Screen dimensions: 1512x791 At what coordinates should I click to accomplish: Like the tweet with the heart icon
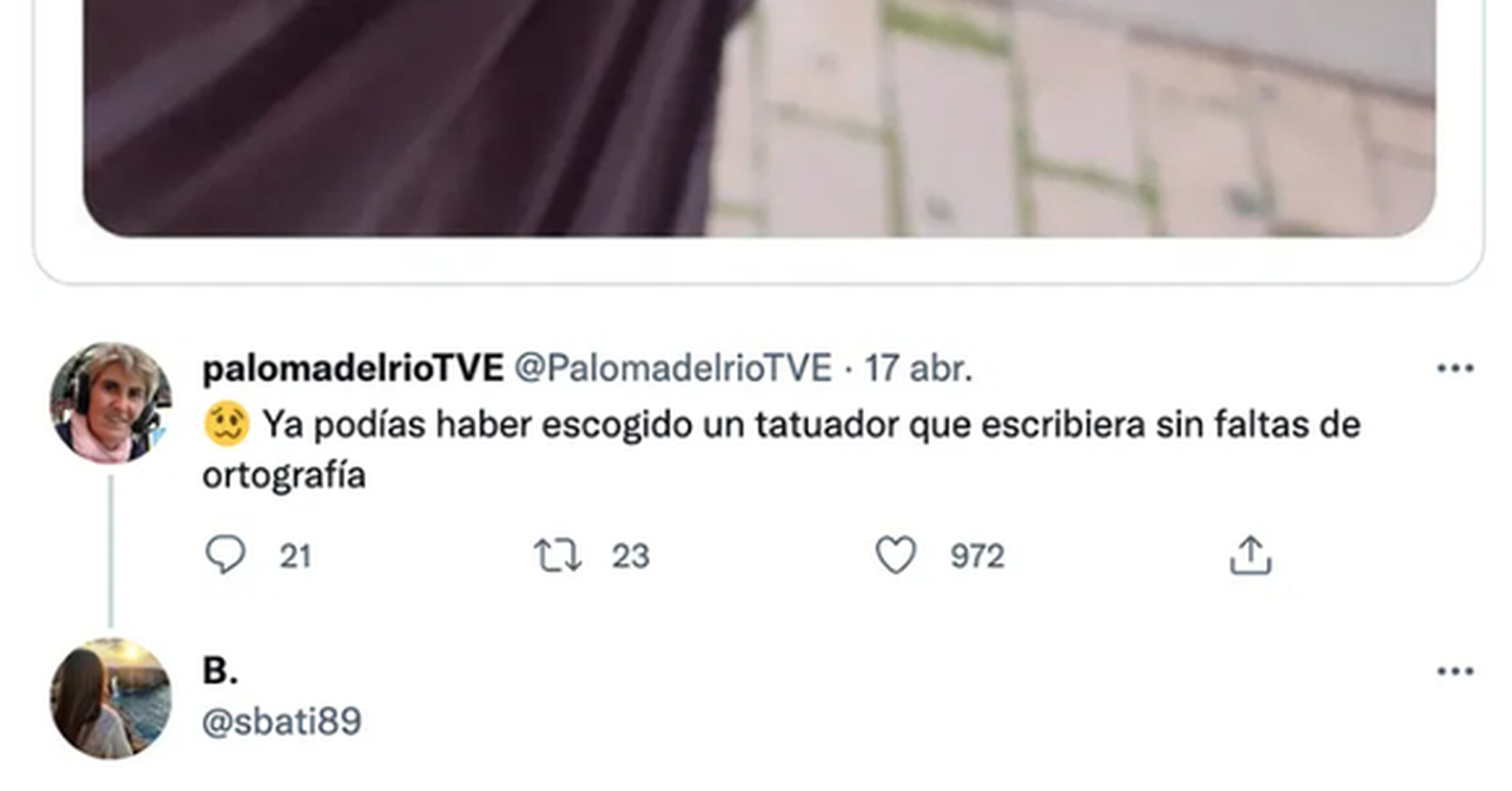coord(896,554)
